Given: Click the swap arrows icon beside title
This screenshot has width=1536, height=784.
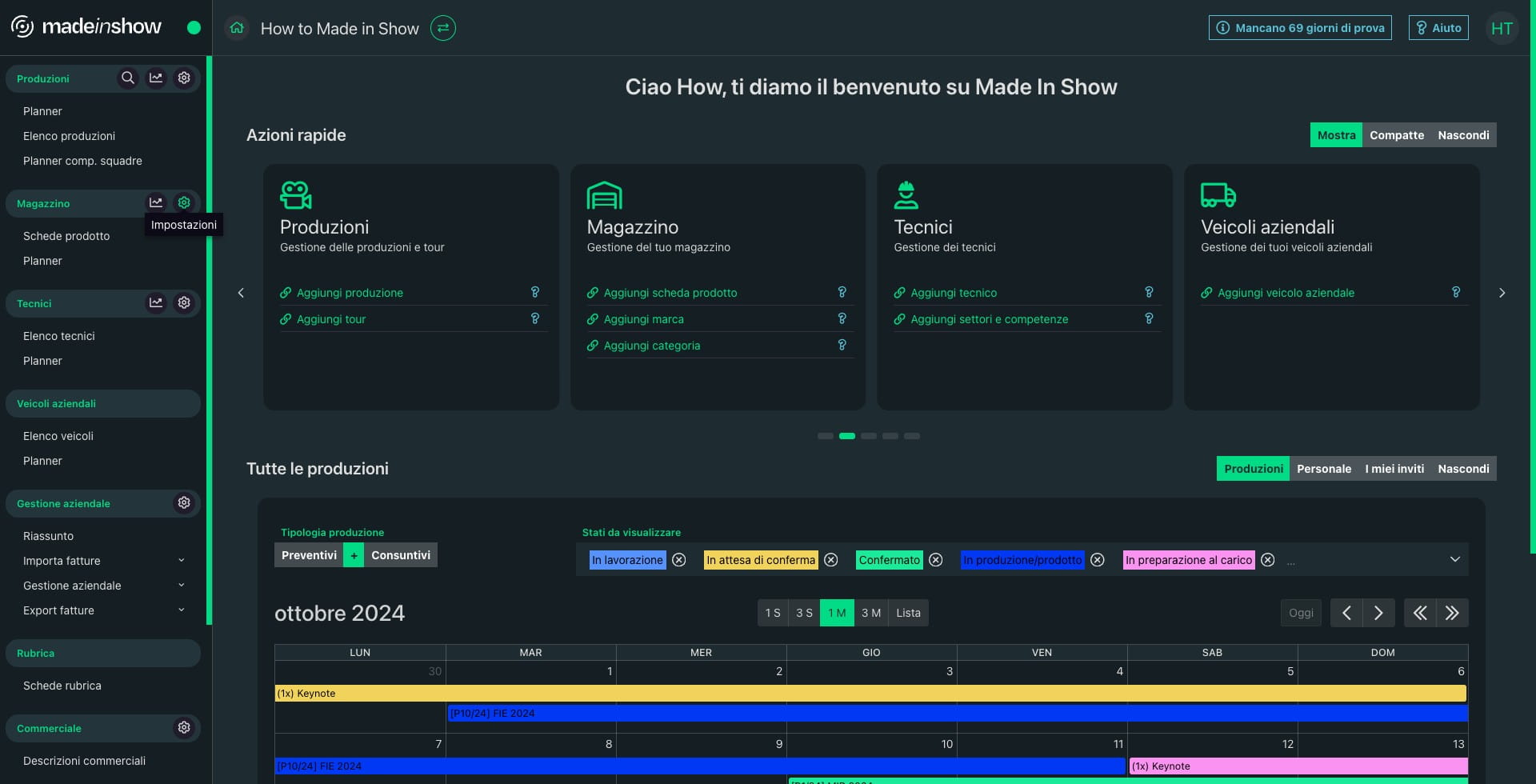Looking at the screenshot, I should click(x=442, y=29).
